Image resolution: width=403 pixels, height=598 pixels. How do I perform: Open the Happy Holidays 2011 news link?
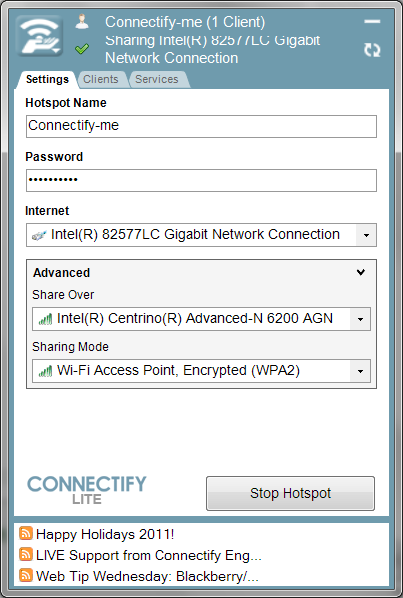(x=105, y=534)
